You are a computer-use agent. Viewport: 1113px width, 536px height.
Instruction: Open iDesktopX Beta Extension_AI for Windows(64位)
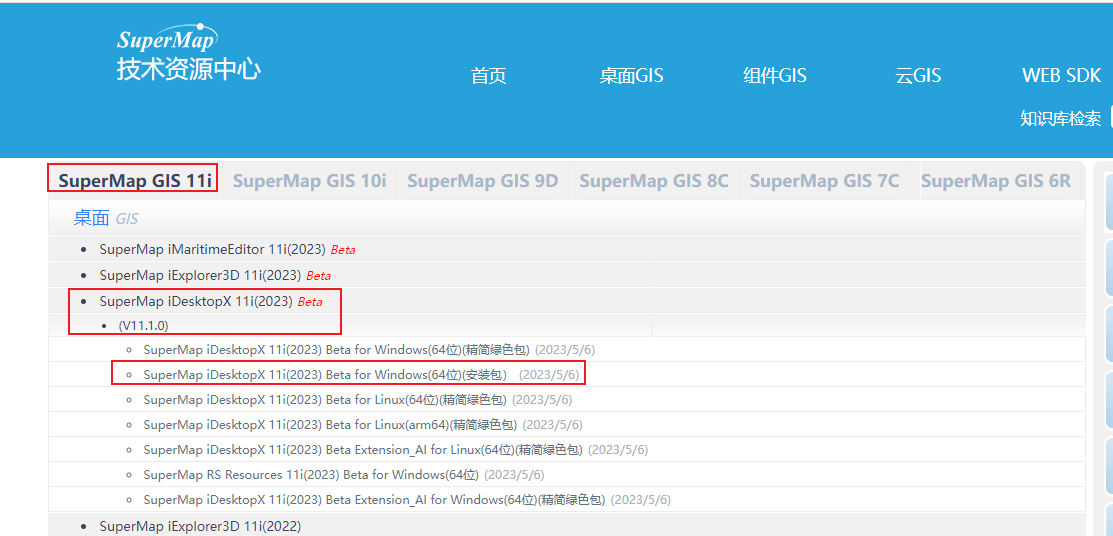tap(375, 500)
